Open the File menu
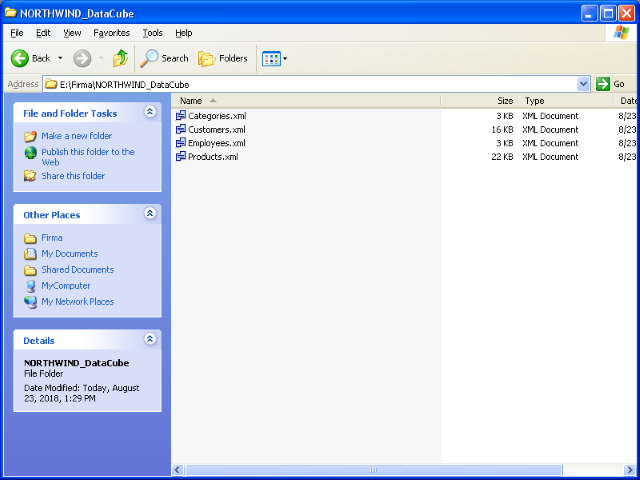The height and width of the screenshot is (480, 640). click(17, 33)
